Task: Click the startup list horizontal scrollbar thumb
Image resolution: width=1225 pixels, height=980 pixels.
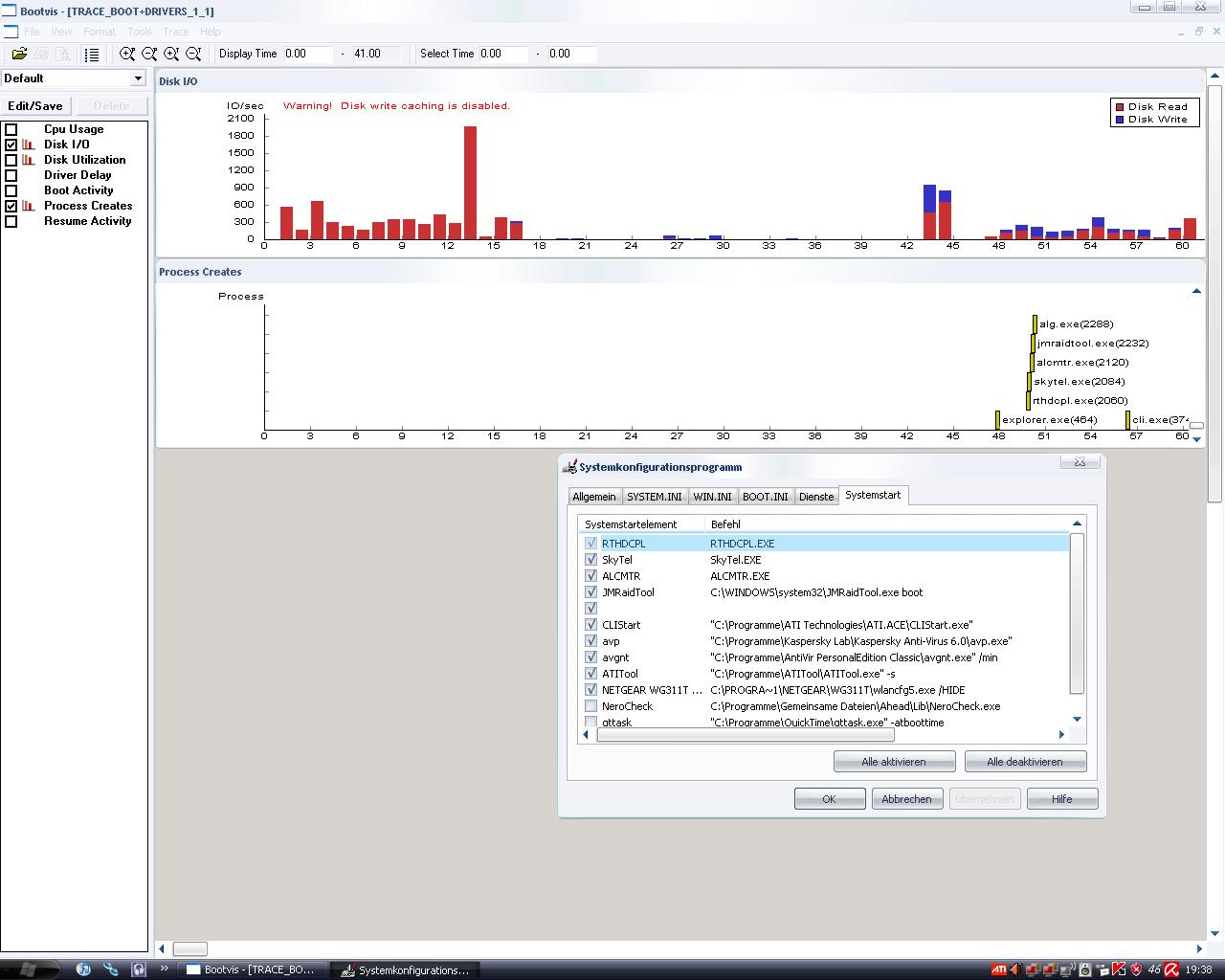Action: click(x=746, y=735)
